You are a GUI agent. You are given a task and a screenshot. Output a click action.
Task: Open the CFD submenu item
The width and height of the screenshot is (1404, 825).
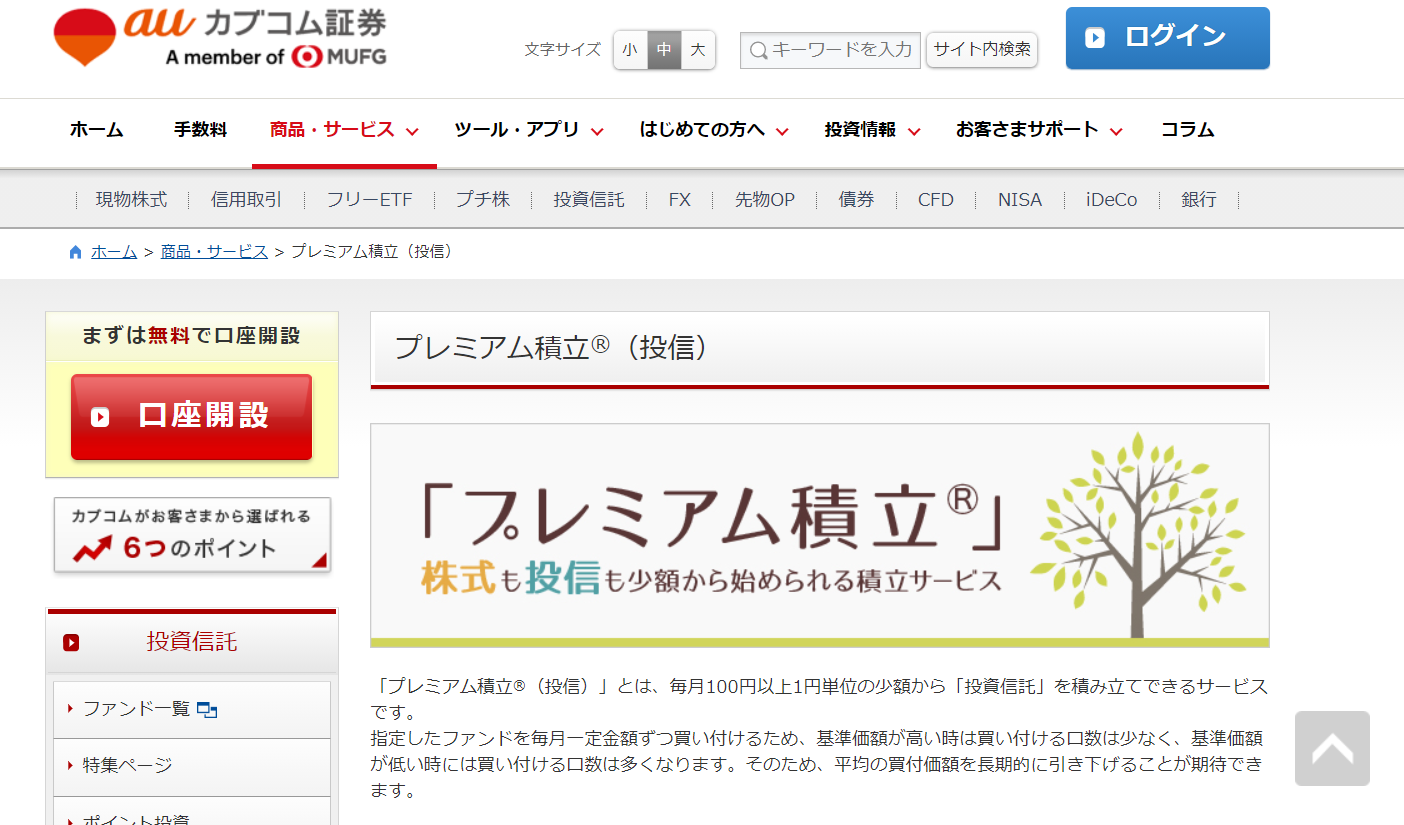tap(936, 200)
